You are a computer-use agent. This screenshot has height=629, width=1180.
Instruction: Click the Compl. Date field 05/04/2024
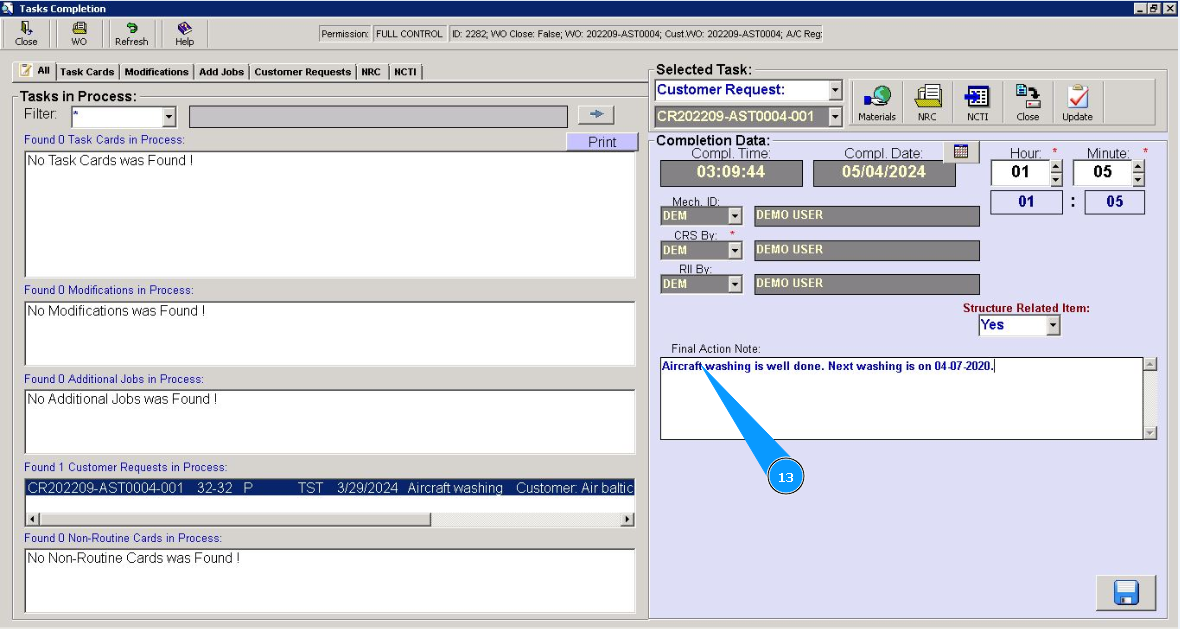coord(883,172)
